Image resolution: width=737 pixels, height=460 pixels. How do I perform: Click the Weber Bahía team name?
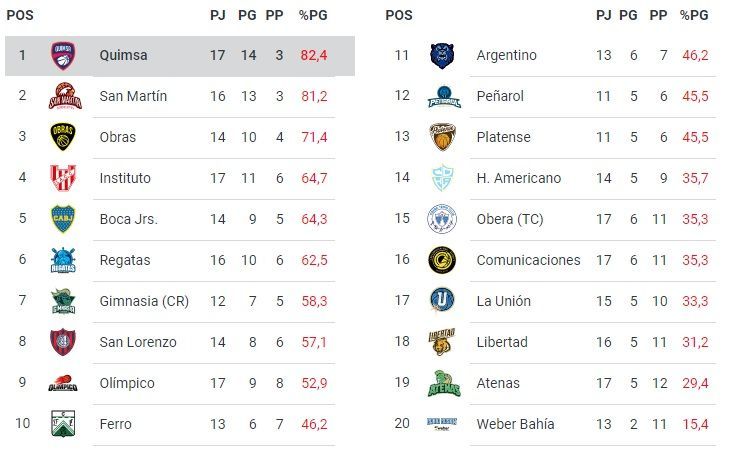[x=514, y=424]
